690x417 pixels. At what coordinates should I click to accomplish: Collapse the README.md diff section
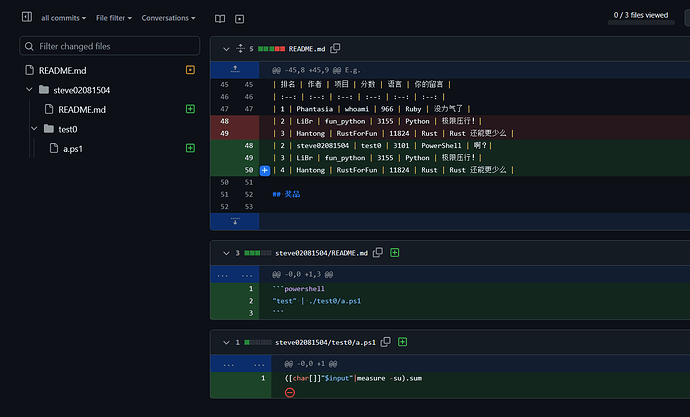tap(226, 49)
